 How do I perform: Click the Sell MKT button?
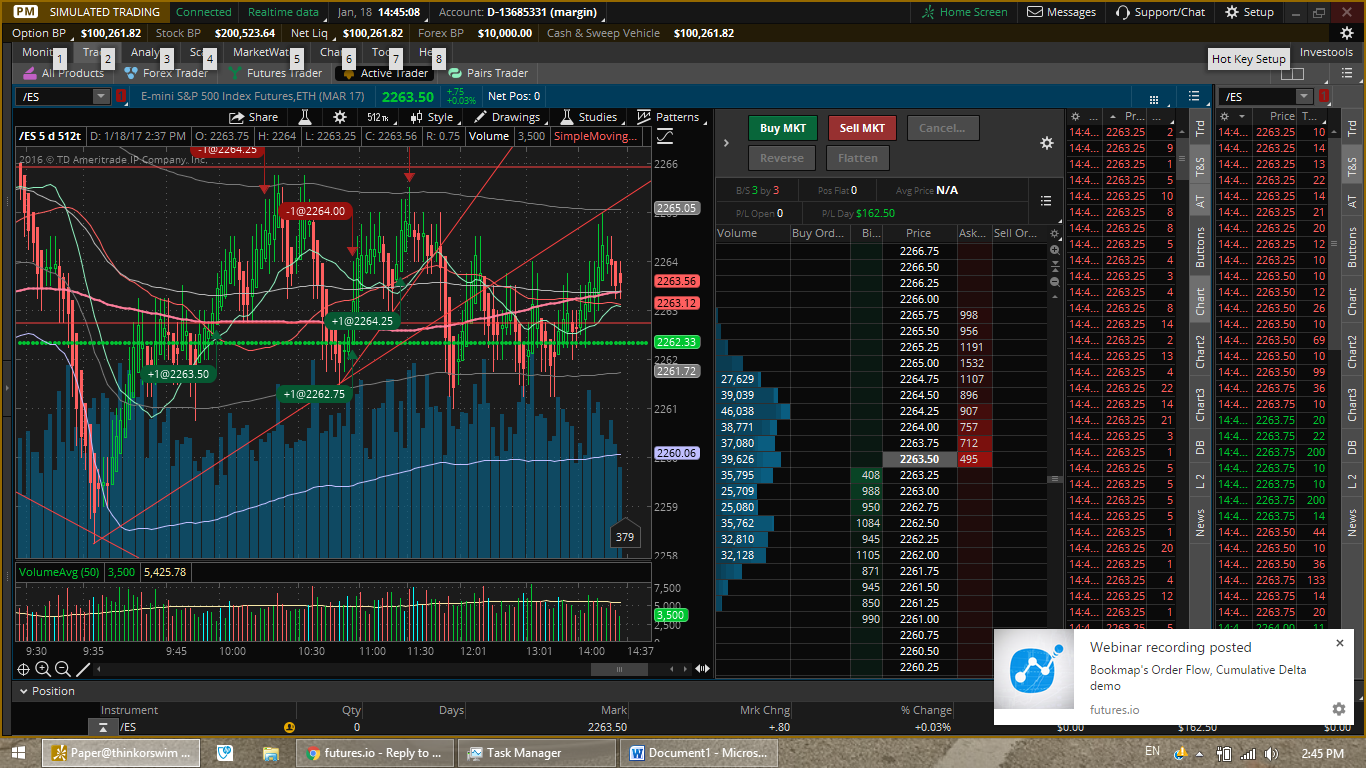click(863, 128)
